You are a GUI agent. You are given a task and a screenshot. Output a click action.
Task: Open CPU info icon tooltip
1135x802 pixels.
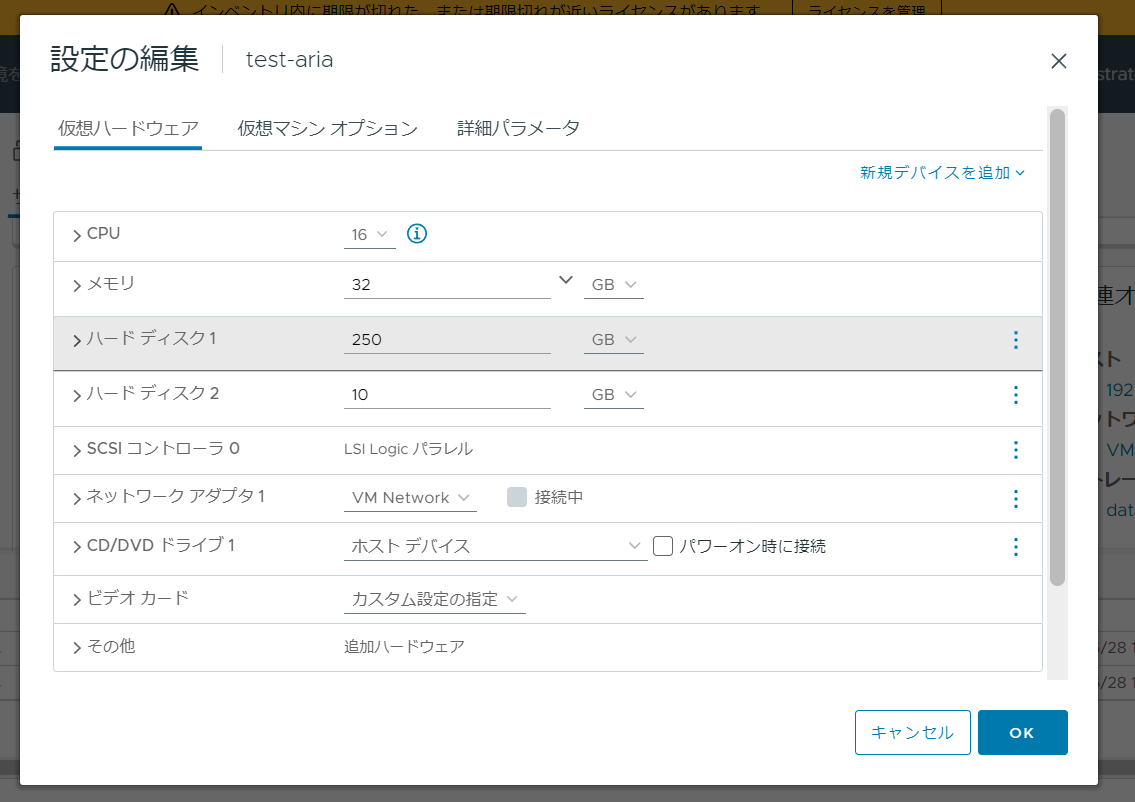coord(417,234)
